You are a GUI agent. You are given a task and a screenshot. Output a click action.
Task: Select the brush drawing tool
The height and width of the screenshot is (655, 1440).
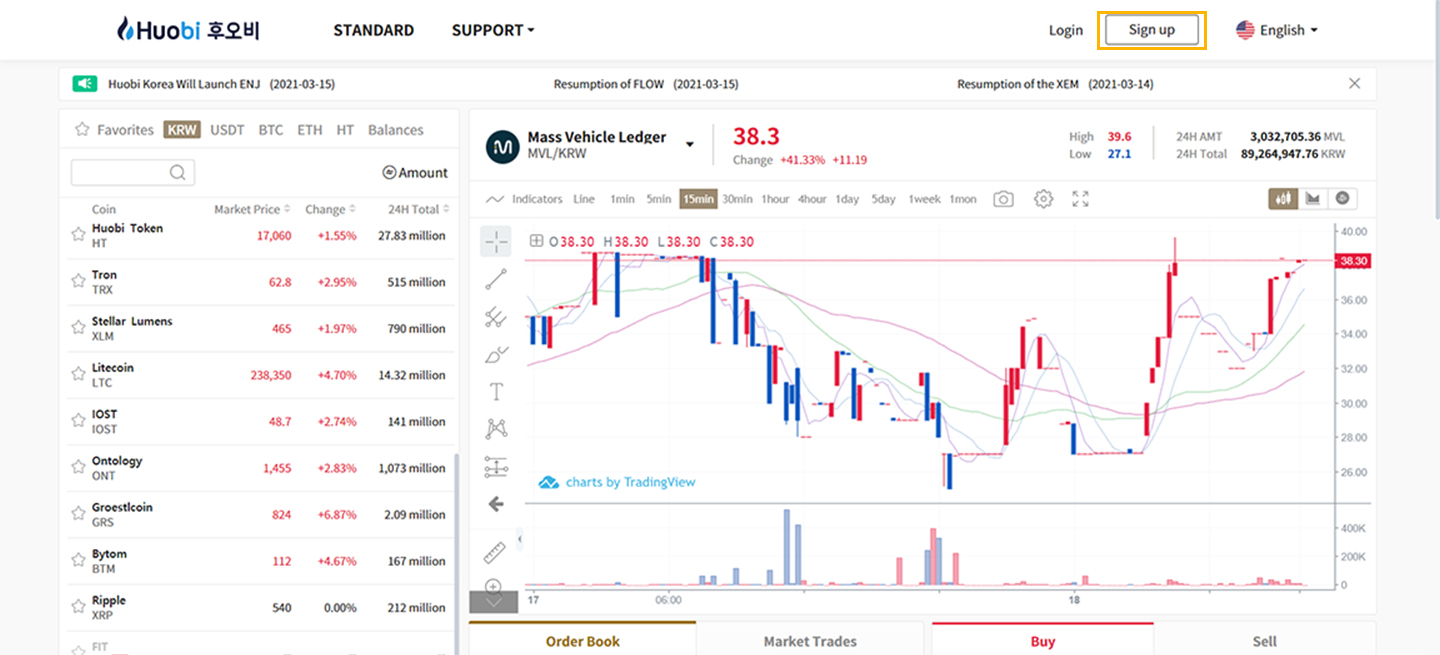(496, 354)
